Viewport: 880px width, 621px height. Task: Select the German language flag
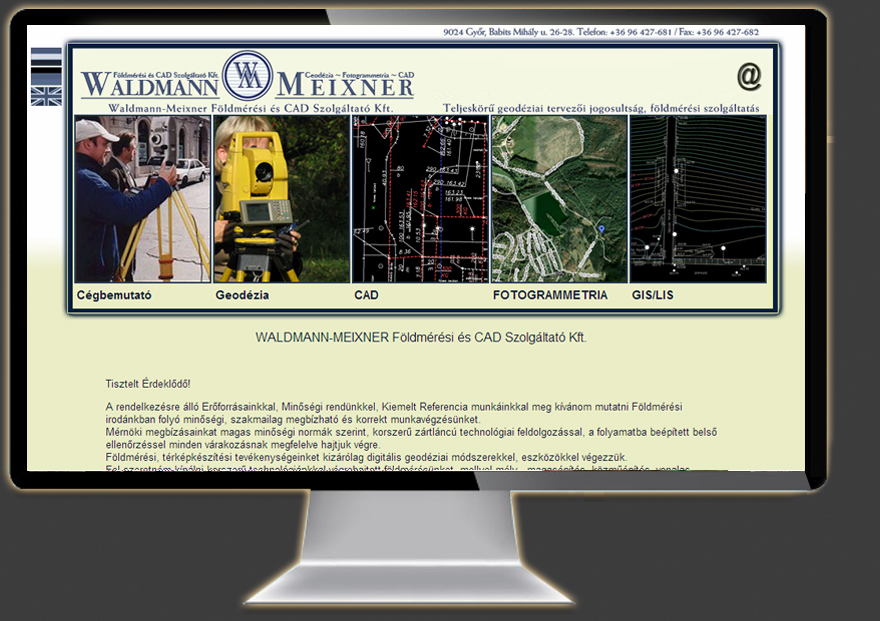click(x=45, y=75)
